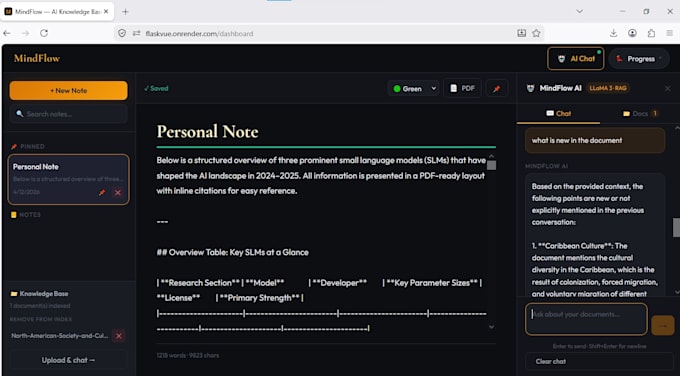Click the note editor scroll down arrow
The image size is (680, 376).
[491, 327]
